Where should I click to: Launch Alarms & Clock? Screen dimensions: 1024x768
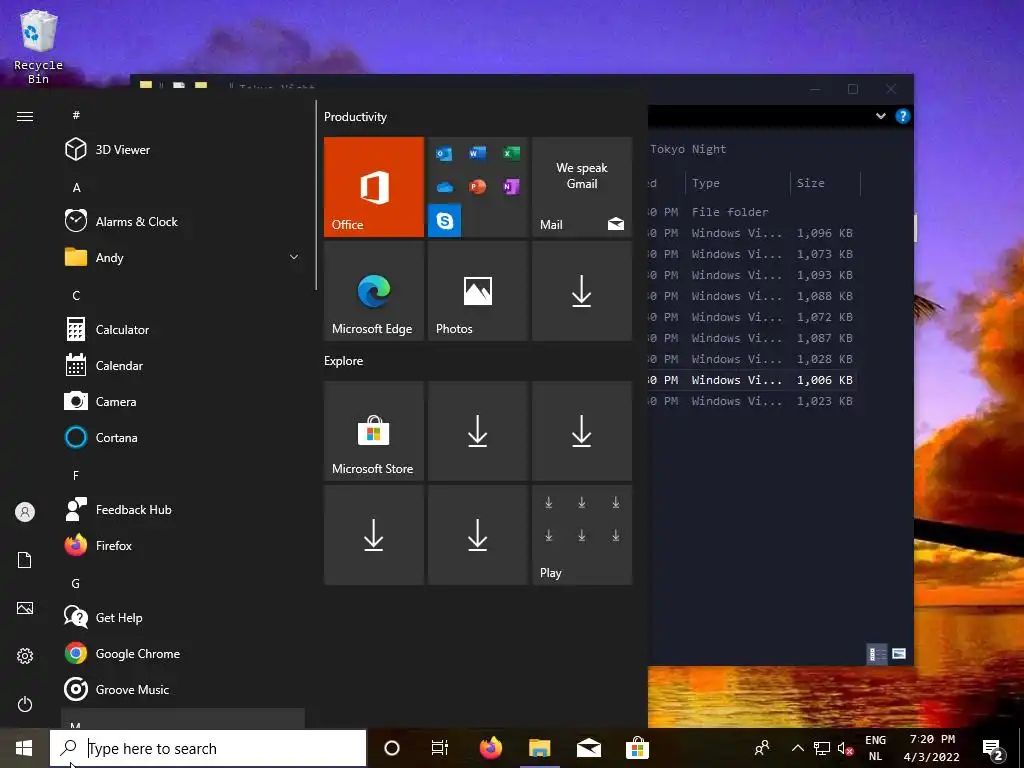pyautogui.click(x=183, y=221)
